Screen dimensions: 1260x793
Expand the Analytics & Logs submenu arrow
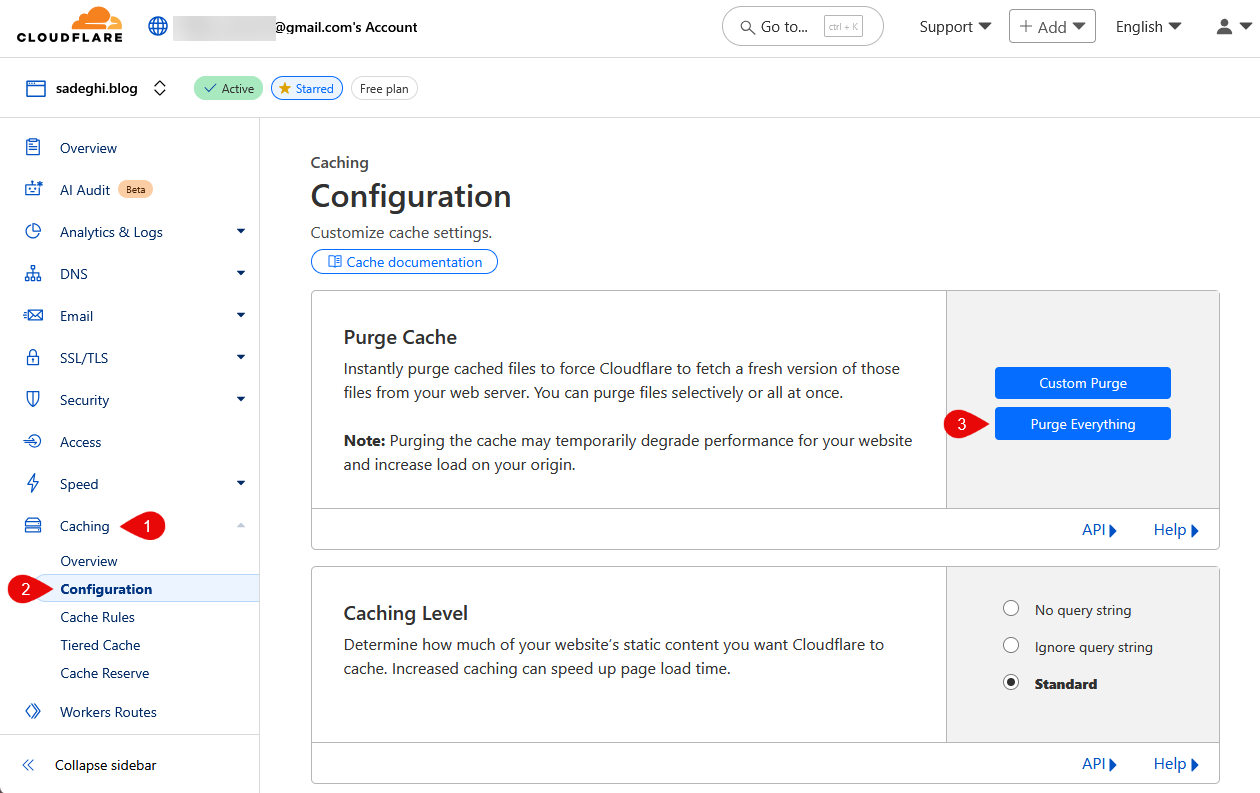point(240,231)
